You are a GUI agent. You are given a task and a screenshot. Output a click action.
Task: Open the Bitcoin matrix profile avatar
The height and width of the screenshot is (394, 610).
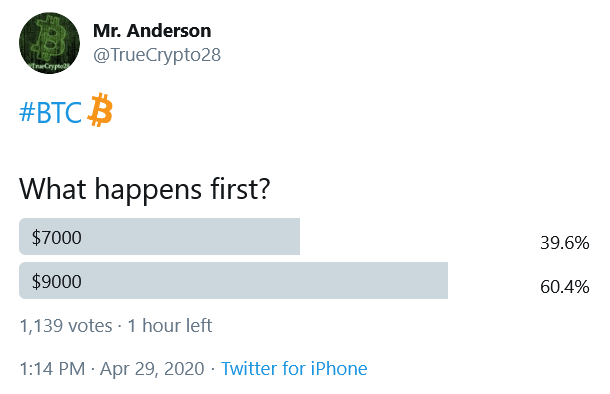49,43
